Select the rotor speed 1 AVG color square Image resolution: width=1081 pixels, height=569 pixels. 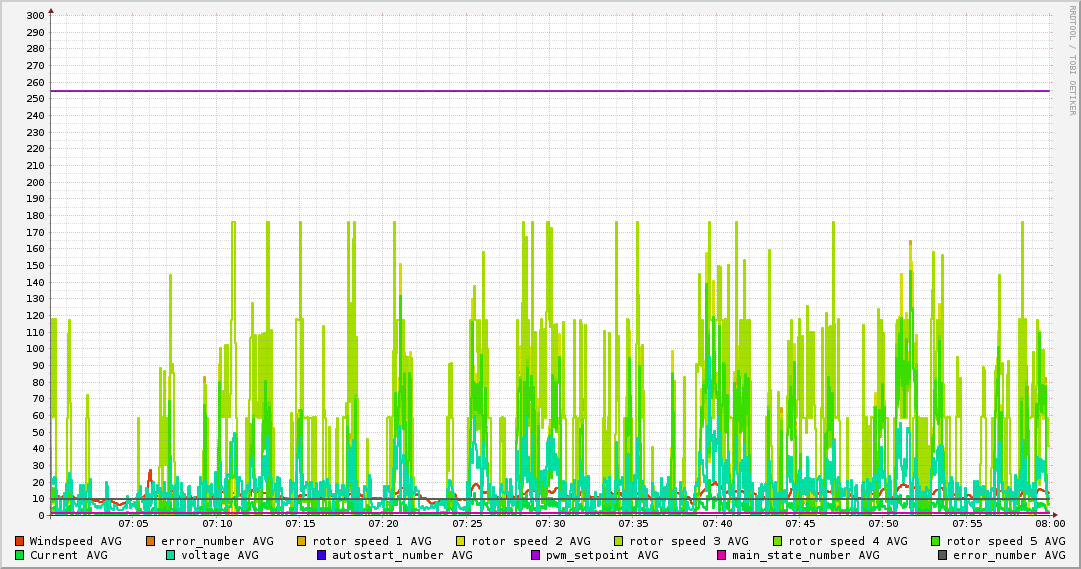point(303,541)
